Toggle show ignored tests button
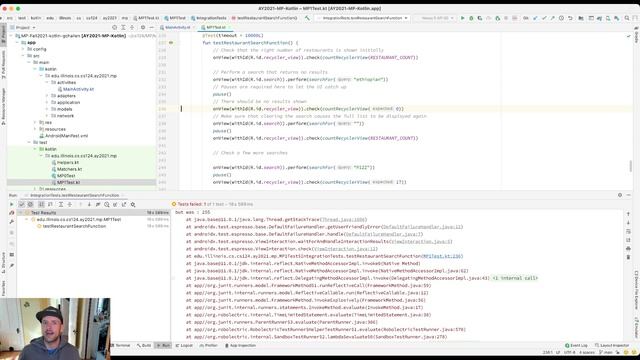Viewport: 640px width, 360px height. [30, 204]
